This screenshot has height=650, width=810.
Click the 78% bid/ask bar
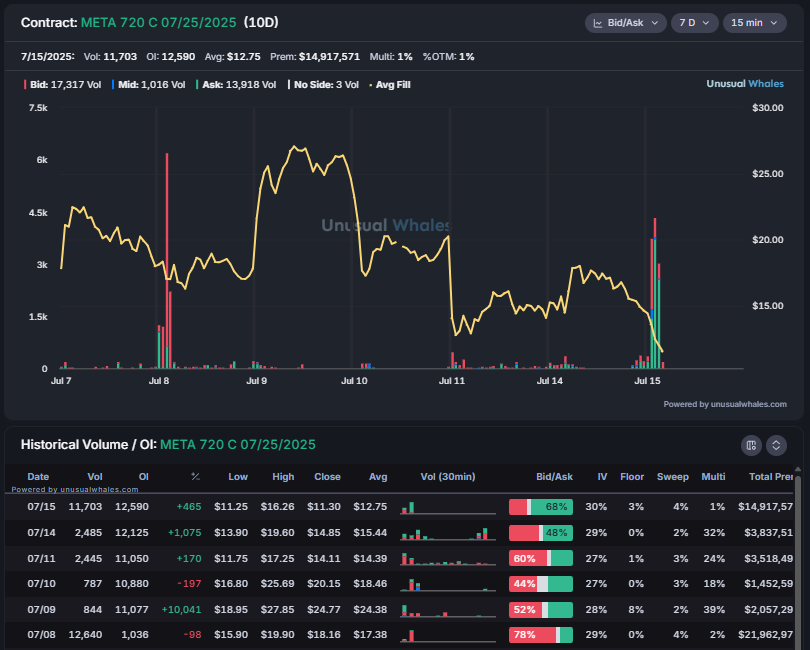click(x=541, y=635)
